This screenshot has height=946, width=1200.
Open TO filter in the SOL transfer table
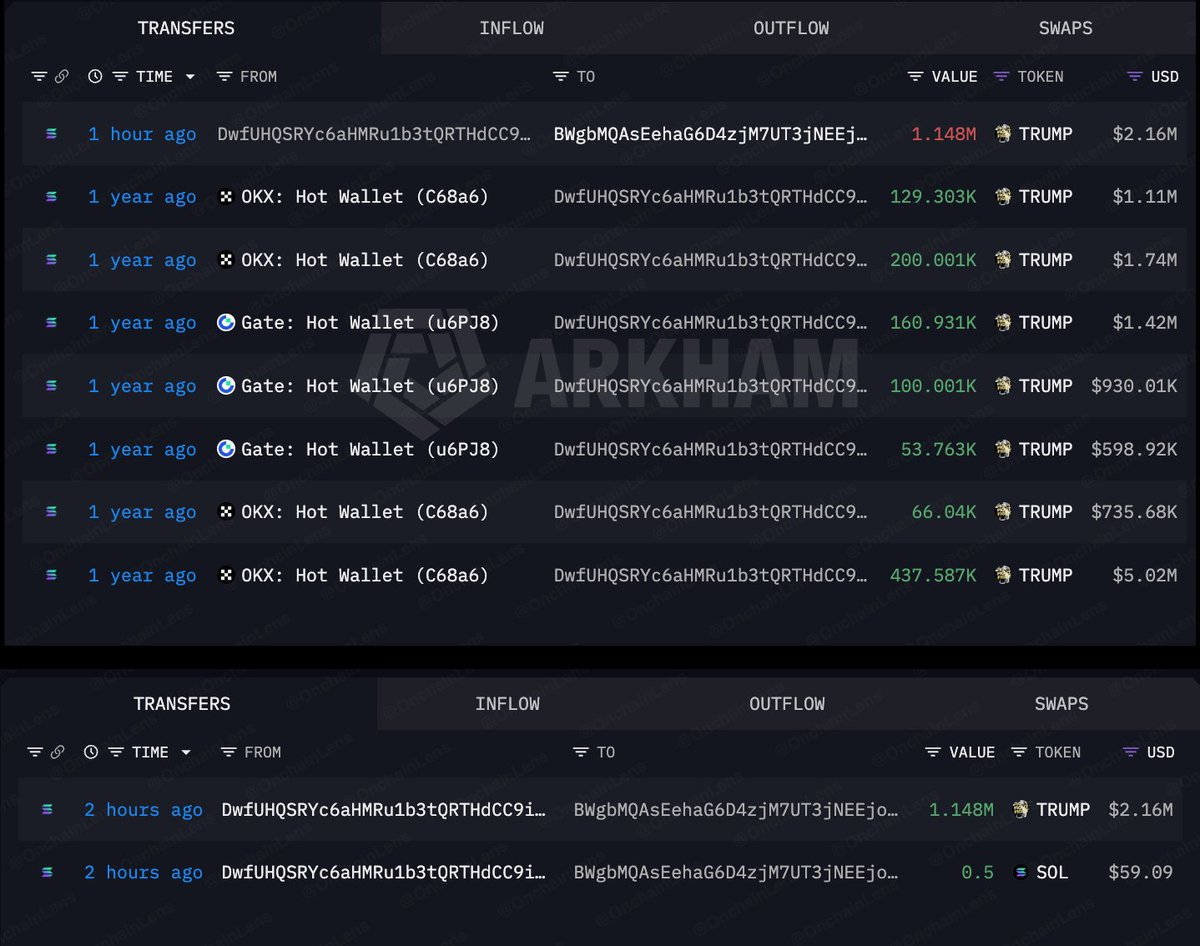(582, 753)
